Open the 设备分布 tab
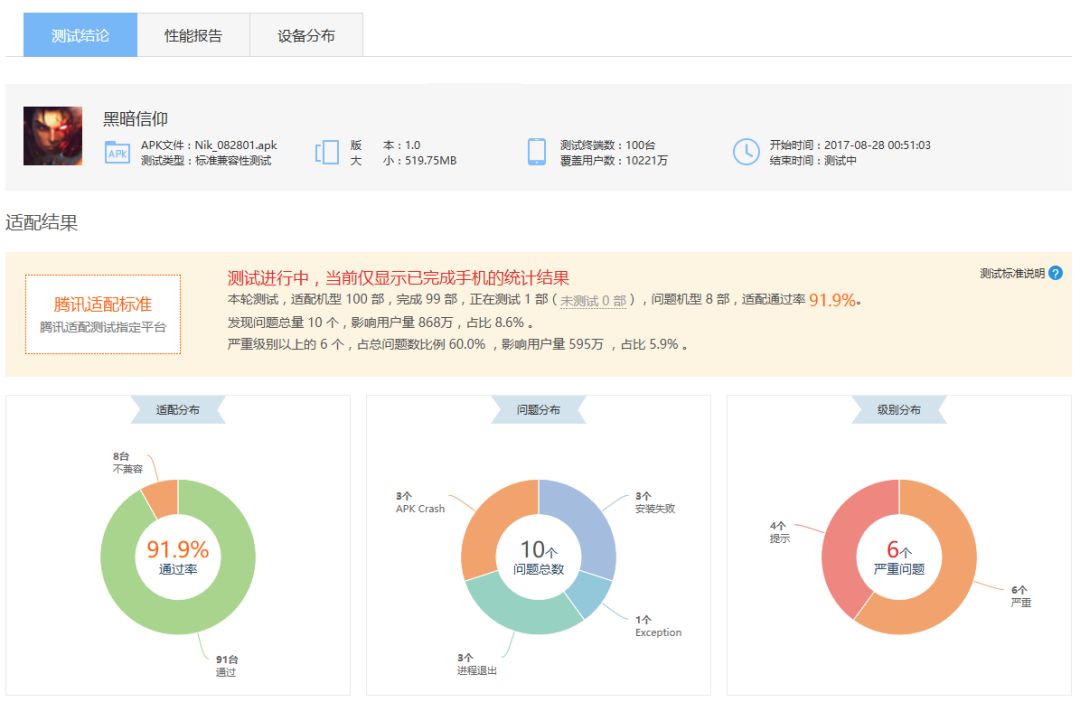This screenshot has width=1080, height=702. [306, 36]
